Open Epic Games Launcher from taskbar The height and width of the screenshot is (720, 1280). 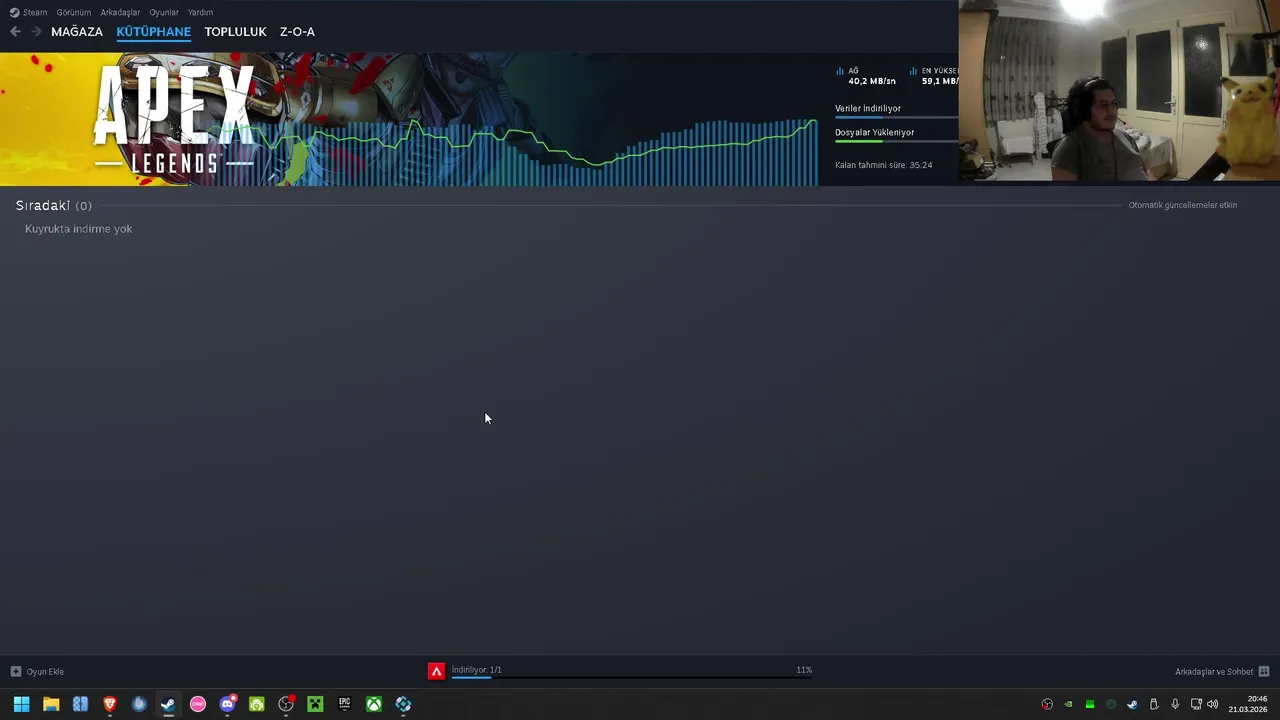click(x=344, y=704)
